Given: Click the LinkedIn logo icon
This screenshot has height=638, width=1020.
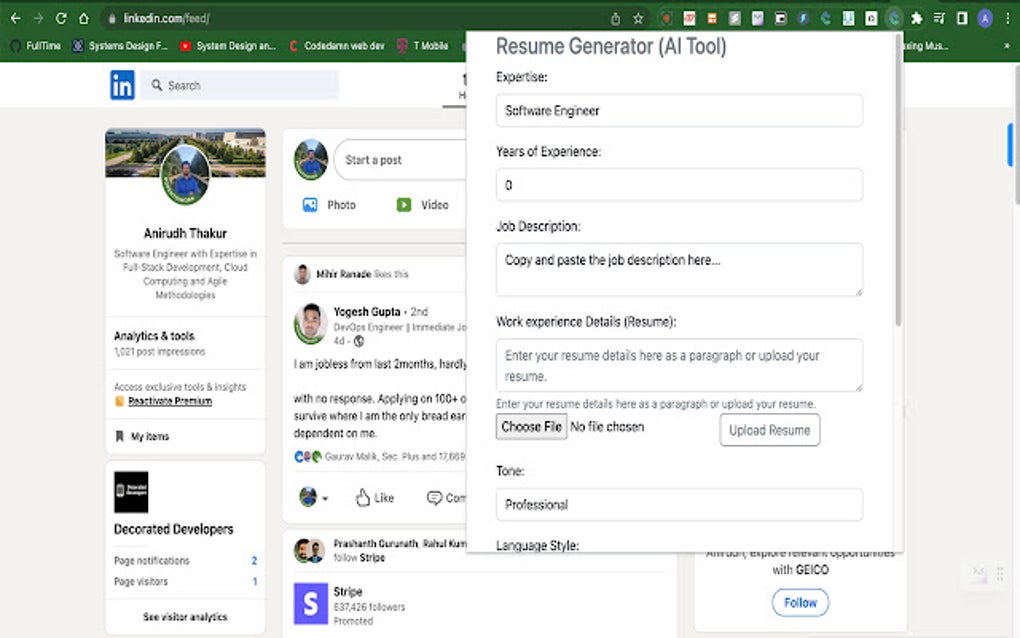Looking at the screenshot, I should click(122, 86).
